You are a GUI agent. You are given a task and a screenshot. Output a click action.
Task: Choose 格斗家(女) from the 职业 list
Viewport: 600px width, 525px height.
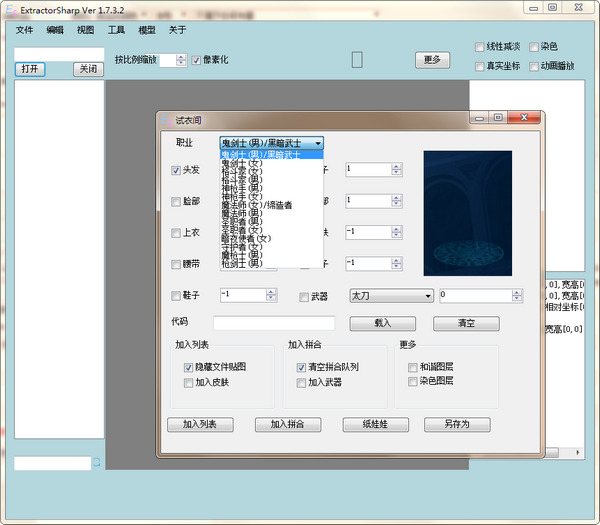click(x=272, y=171)
